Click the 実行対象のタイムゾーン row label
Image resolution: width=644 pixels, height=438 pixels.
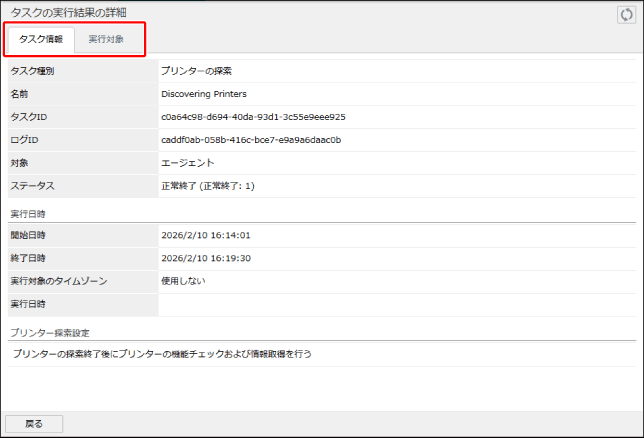(58, 281)
